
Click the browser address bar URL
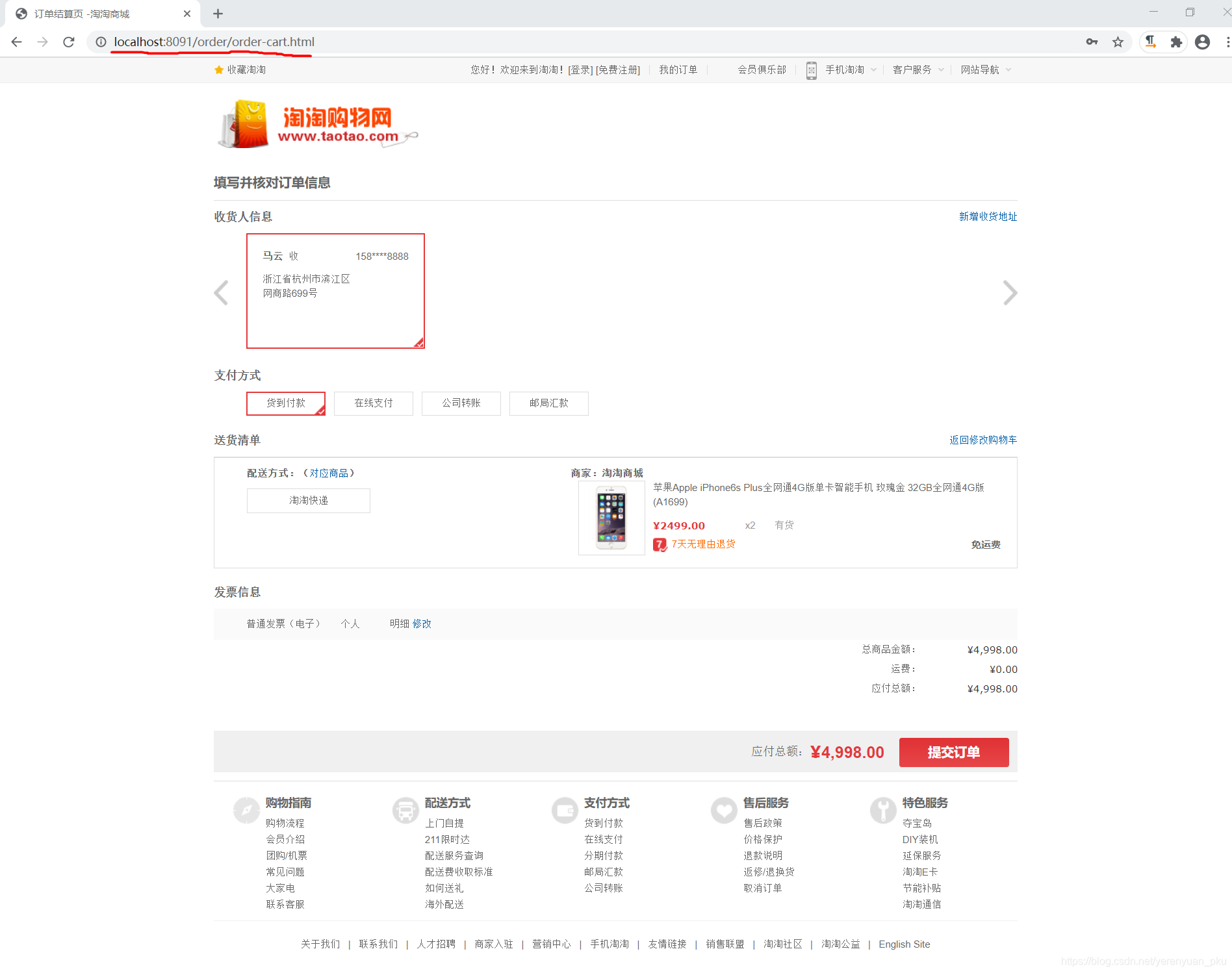(x=214, y=42)
